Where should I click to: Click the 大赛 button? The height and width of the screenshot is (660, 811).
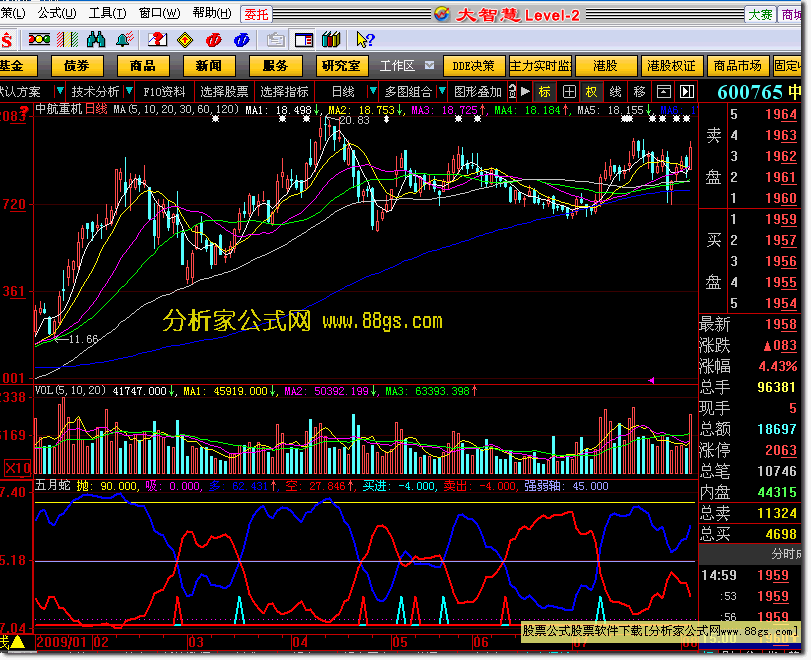point(760,14)
